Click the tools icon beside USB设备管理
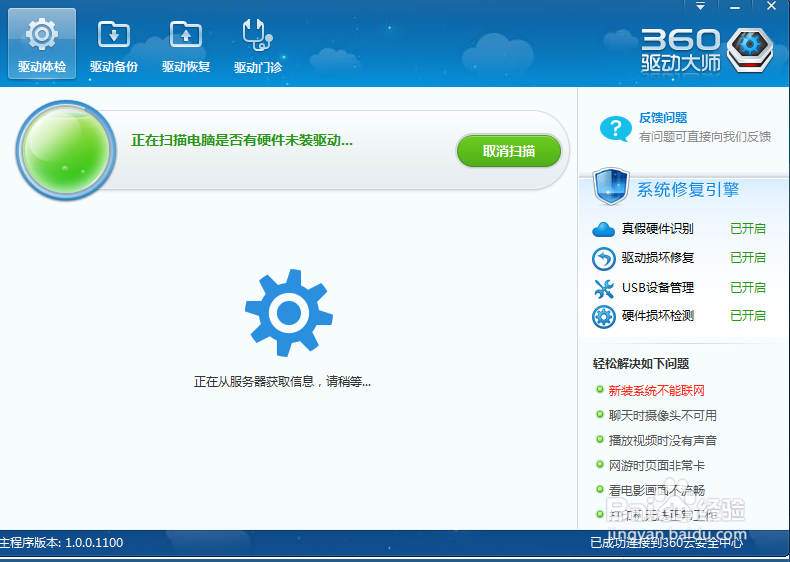The height and width of the screenshot is (562, 790). 604,288
